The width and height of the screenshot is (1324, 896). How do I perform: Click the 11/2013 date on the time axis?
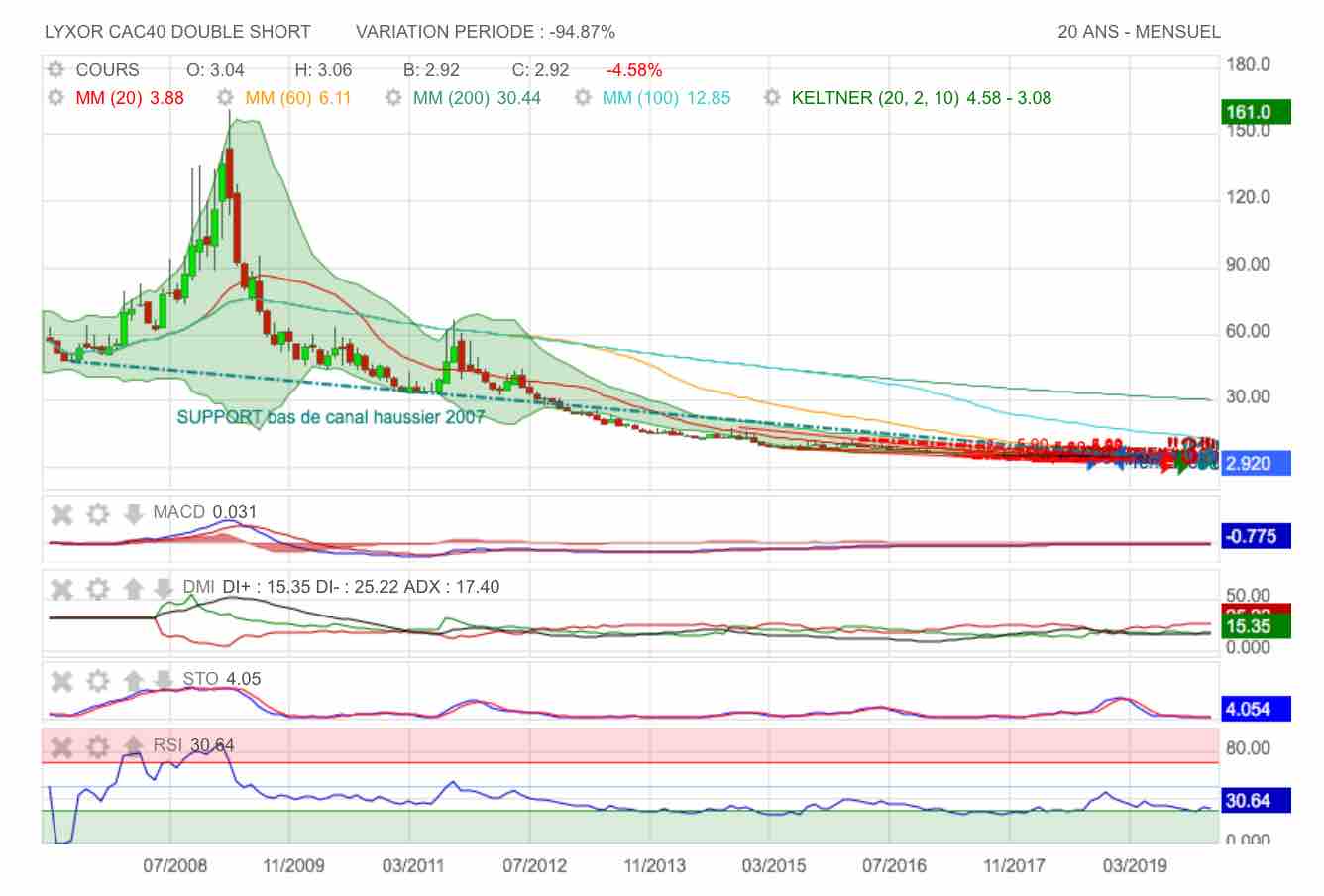[654, 865]
